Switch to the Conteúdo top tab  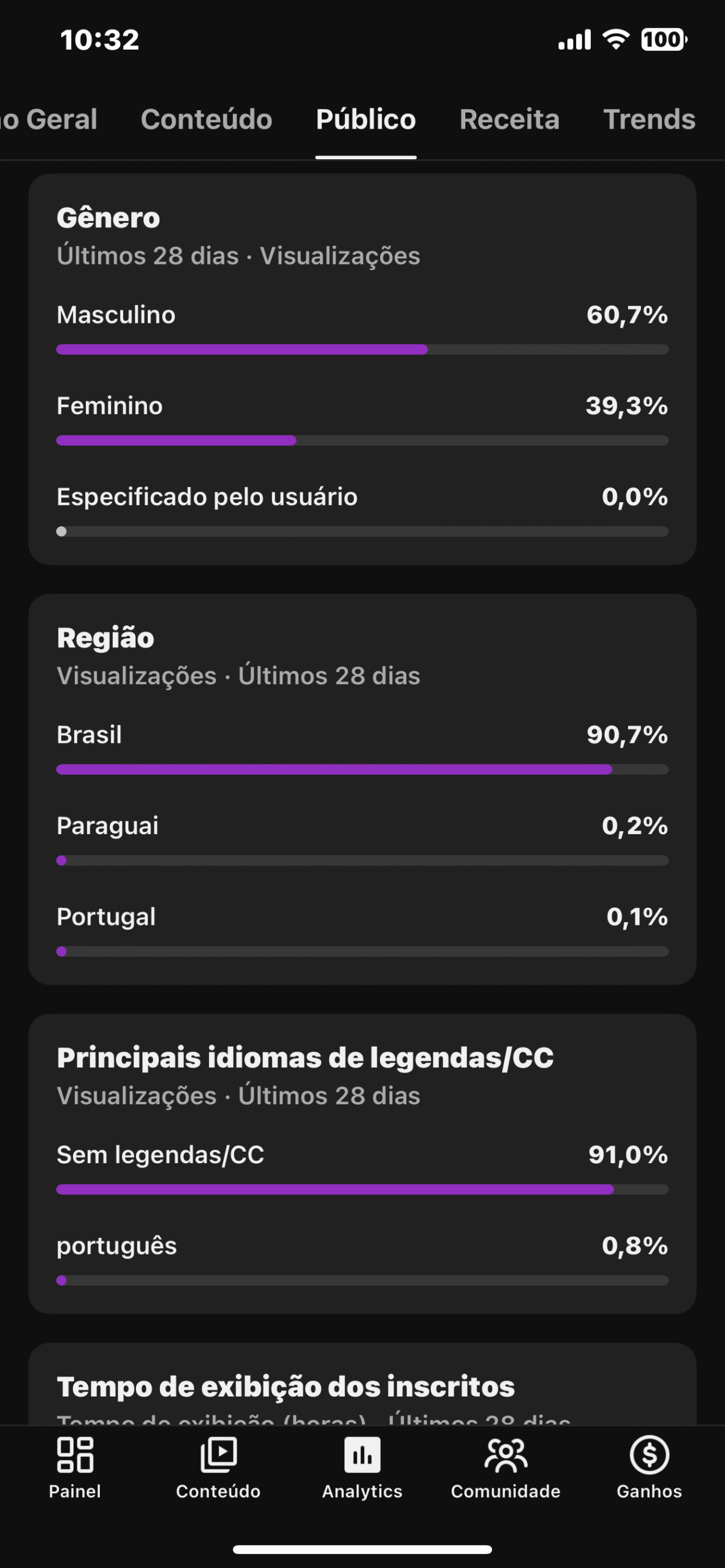pyautogui.click(x=207, y=119)
